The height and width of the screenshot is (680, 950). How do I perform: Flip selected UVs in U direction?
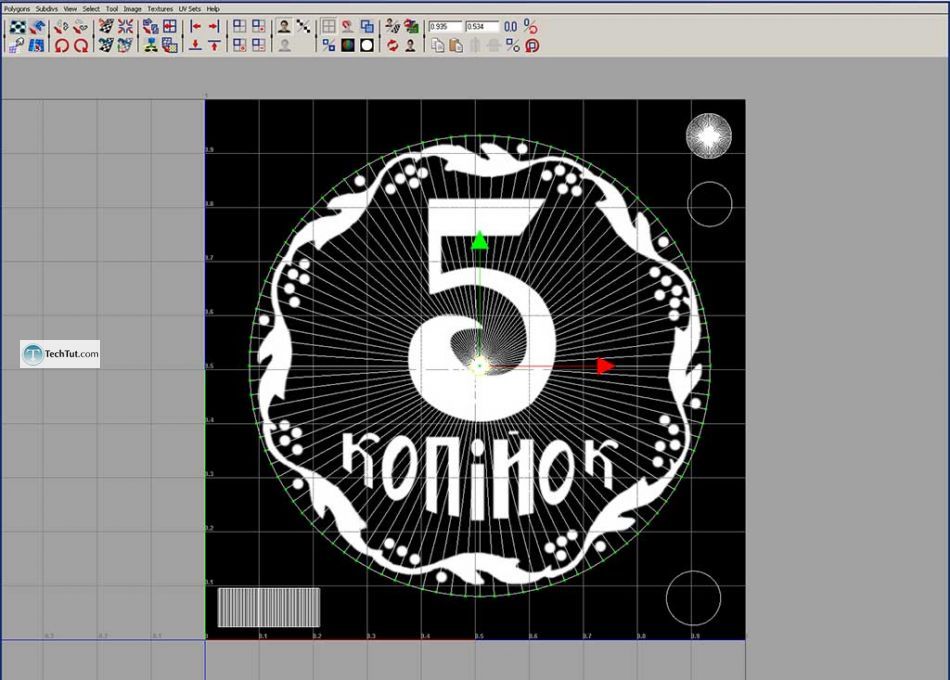pos(61,27)
